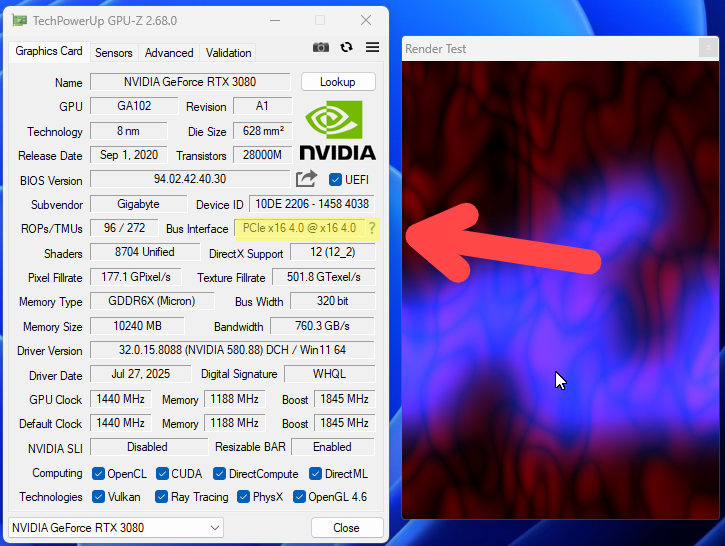Click the BIOS Version field 94.02.42.40.30
This screenshot has width=725, height=546.
click(x=190, y=179)
